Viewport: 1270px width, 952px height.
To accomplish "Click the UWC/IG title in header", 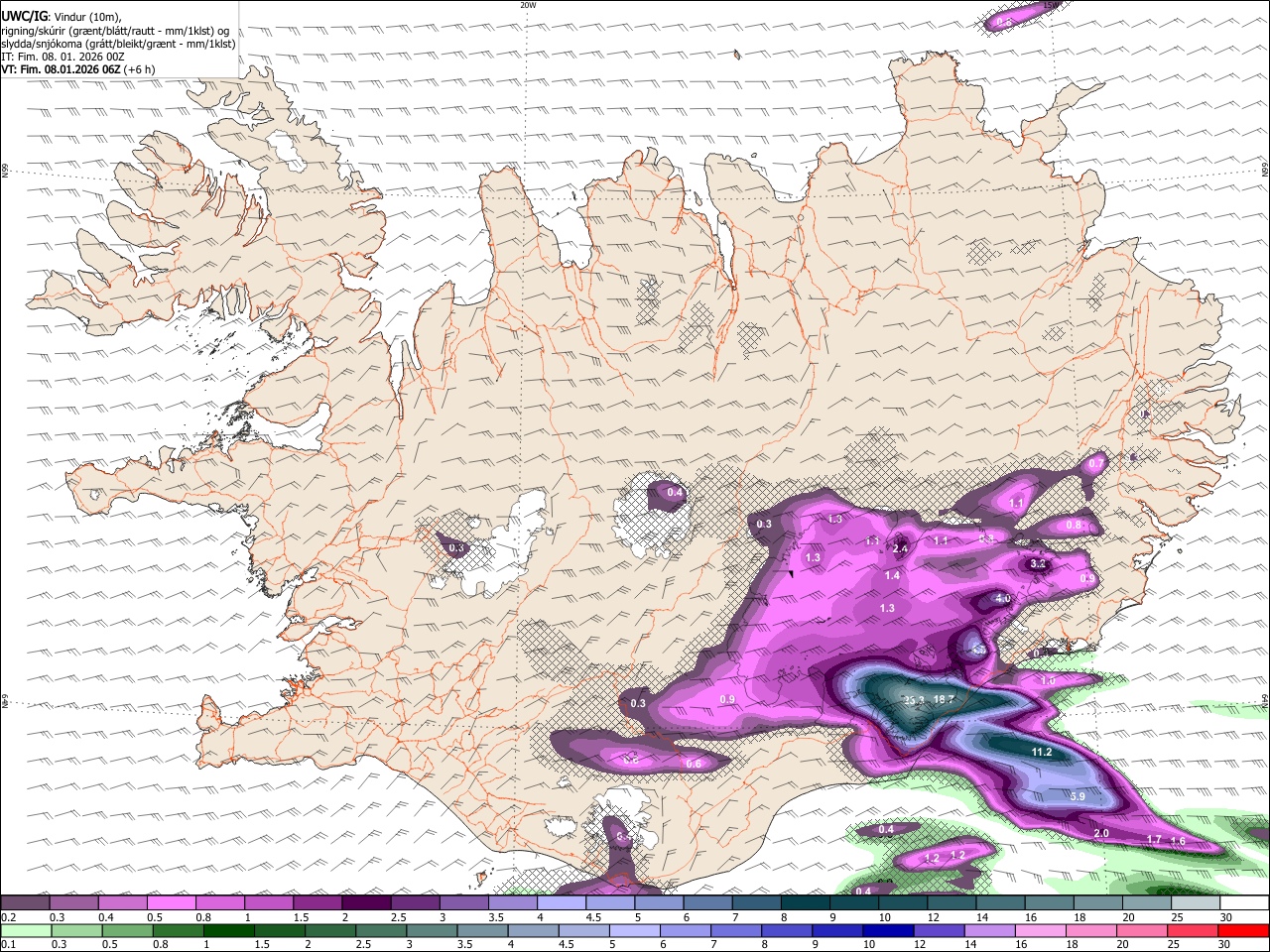I will click(24, 16).
